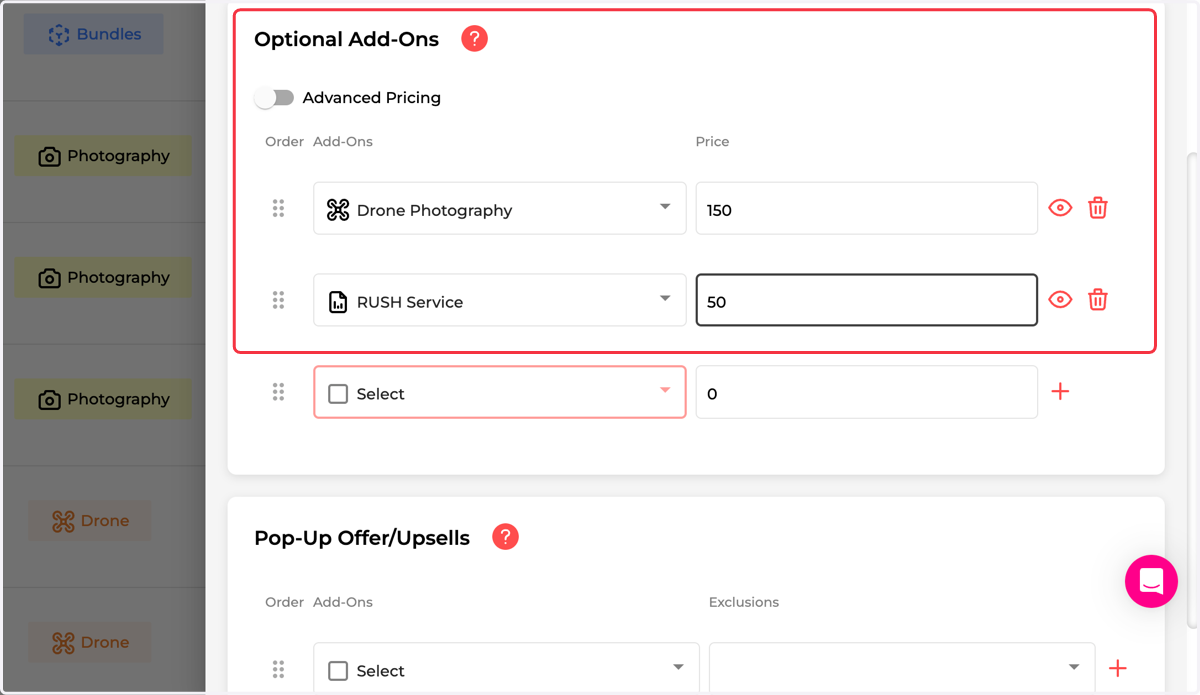Click the checkbox in Pop-Up Offer Select row
1200x695 pixels.
338,671
